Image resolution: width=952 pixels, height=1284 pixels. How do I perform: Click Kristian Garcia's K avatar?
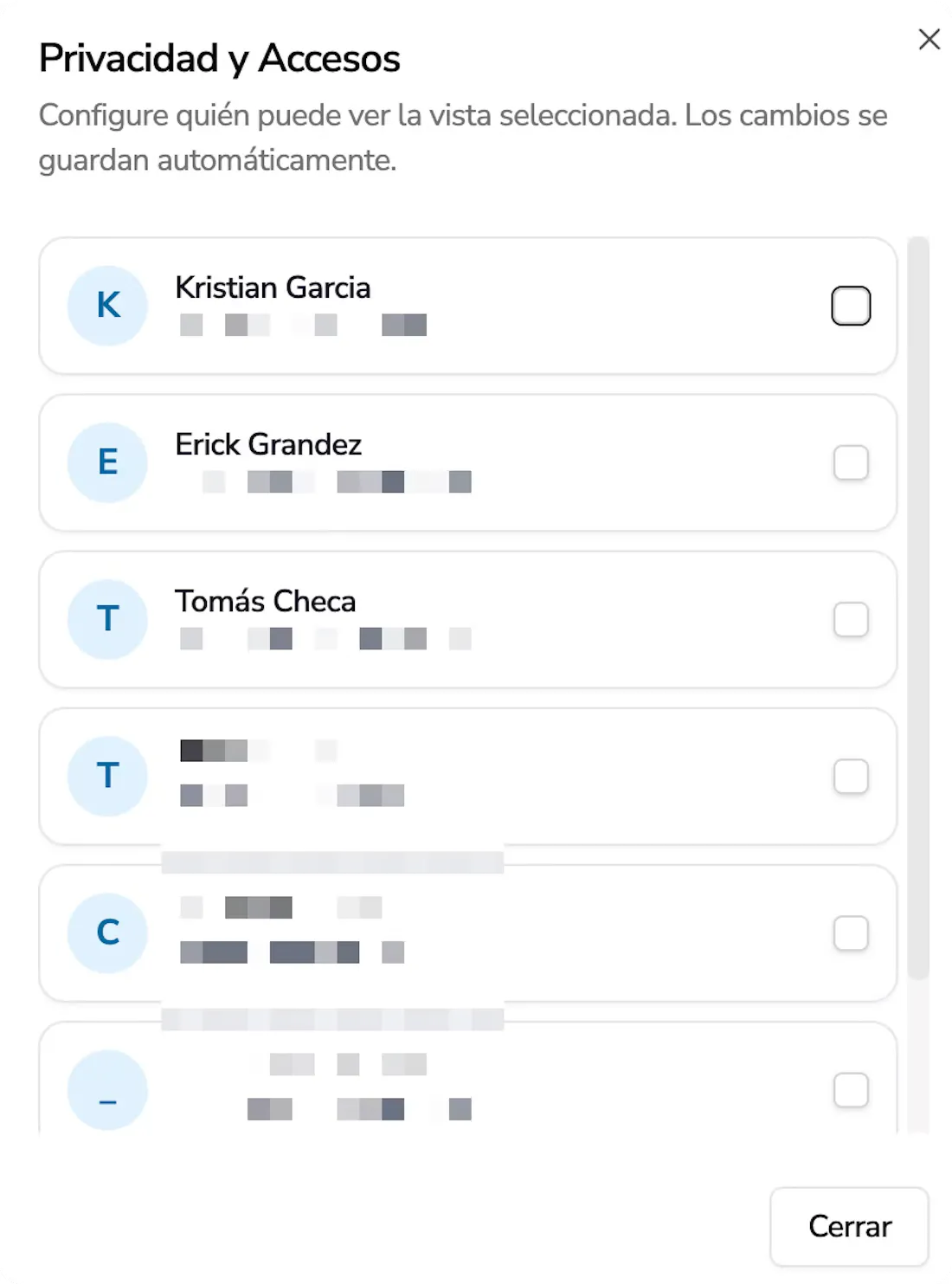108,306
